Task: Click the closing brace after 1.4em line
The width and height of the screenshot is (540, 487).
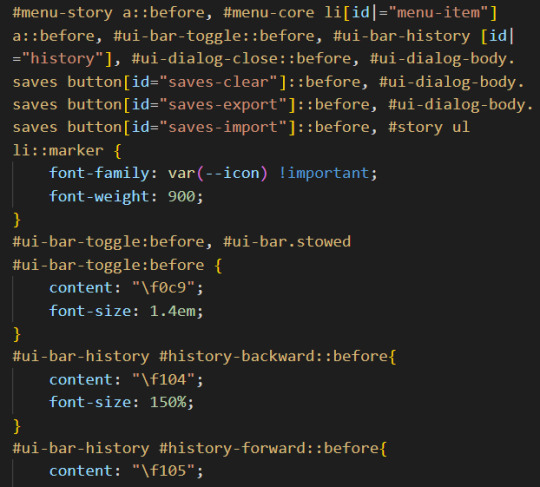Action: [17, 334]
